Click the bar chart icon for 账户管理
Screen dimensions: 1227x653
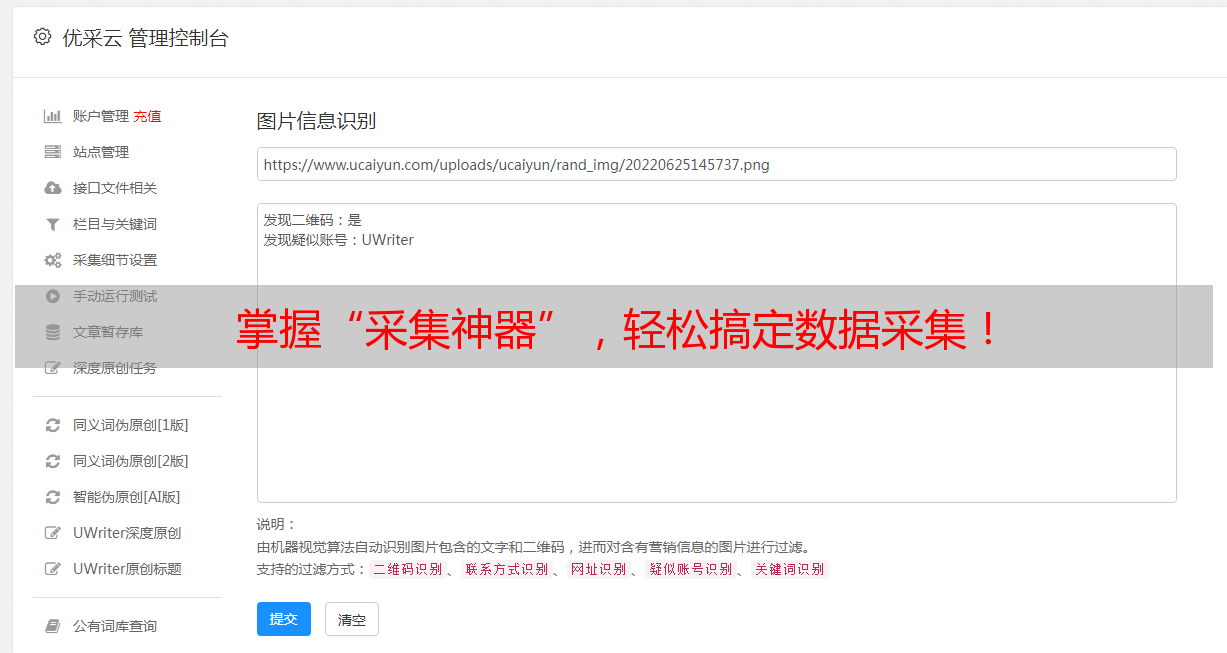(x=53, y=116)
